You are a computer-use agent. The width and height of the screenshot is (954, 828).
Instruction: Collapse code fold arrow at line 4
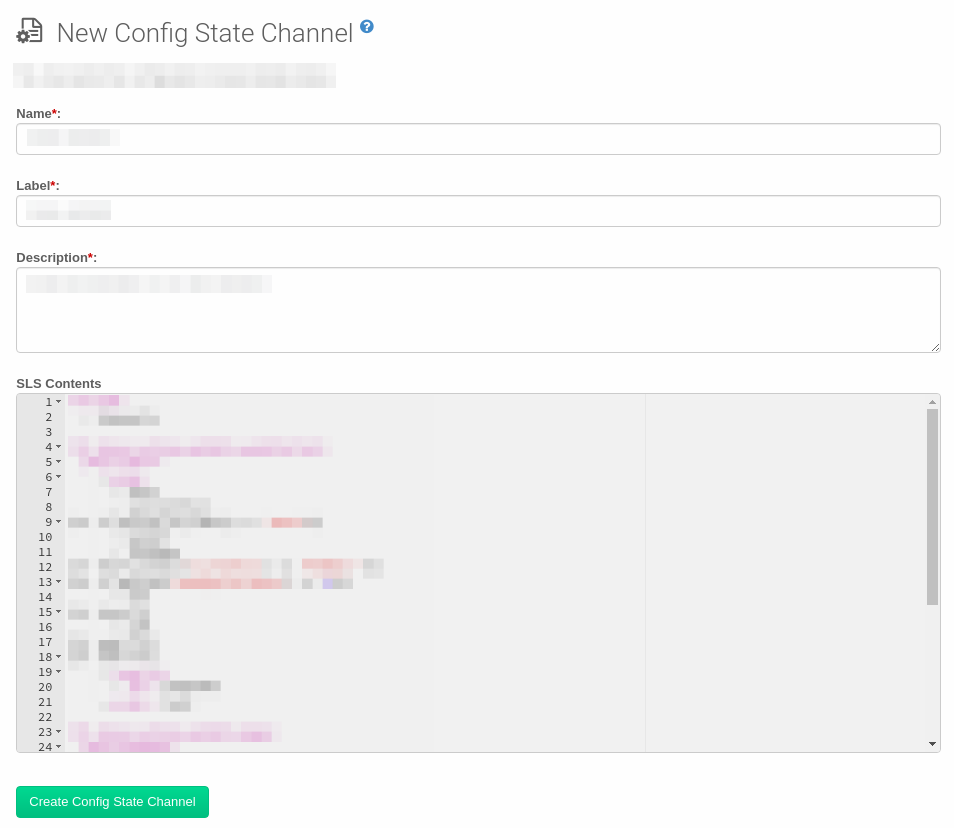[58, 447]
